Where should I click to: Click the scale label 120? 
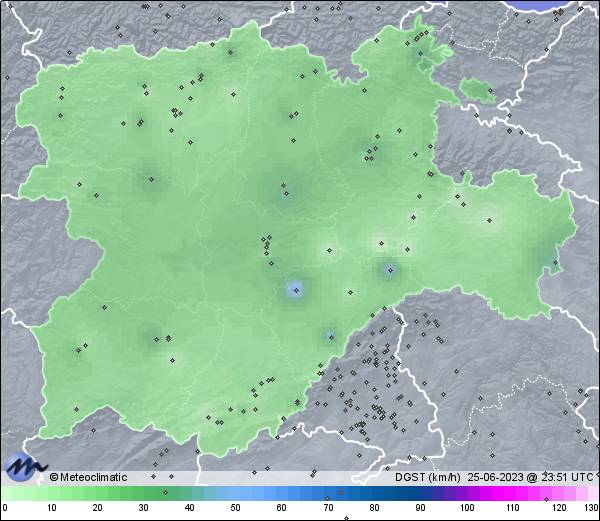pos(559,508)
